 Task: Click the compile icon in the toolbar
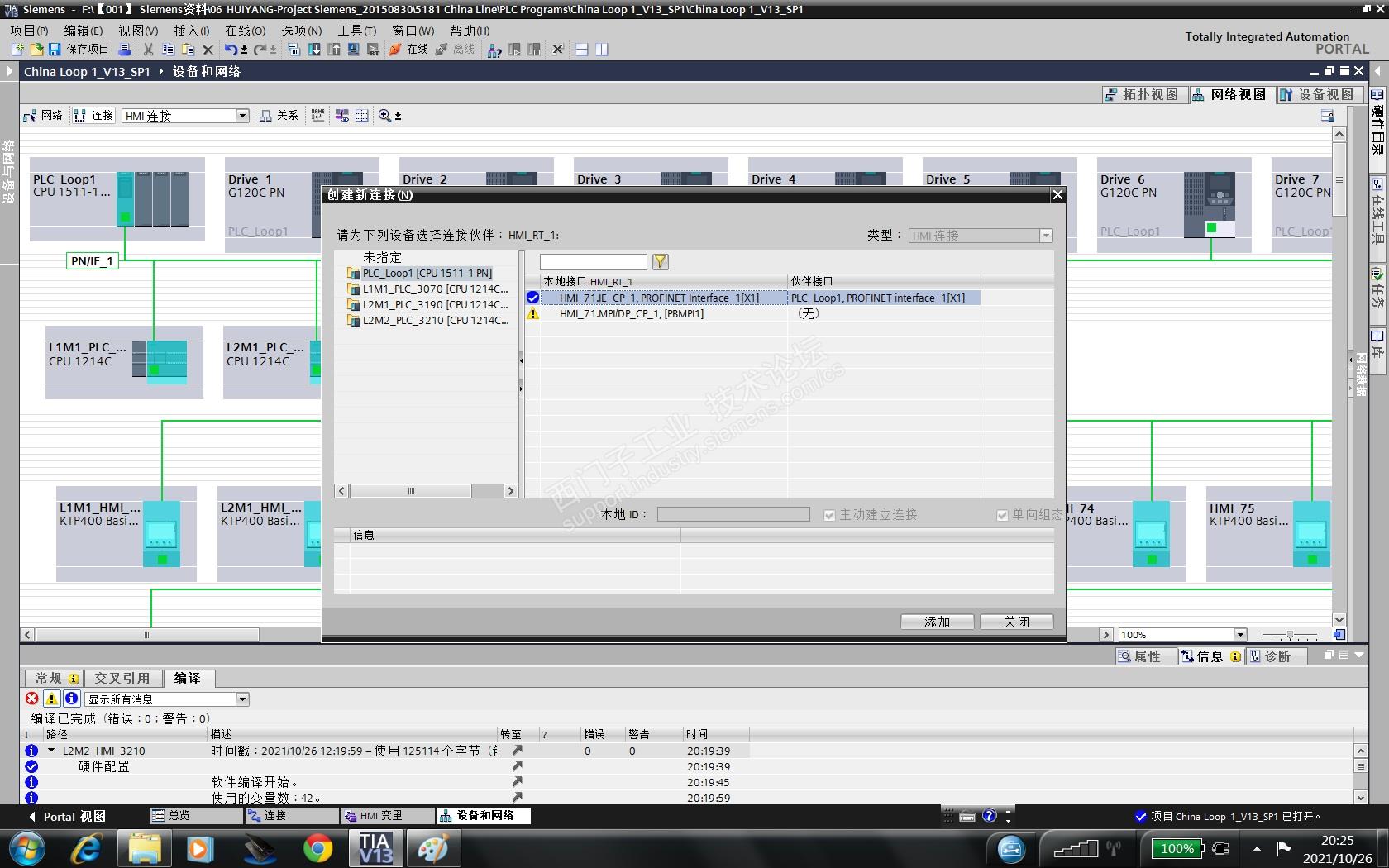(x=294, y=50)
